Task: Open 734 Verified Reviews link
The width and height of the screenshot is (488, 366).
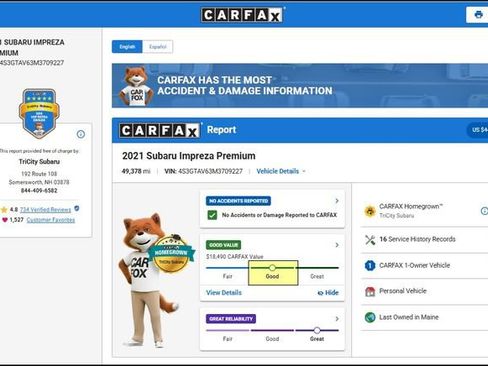Action: coord(45,210)
